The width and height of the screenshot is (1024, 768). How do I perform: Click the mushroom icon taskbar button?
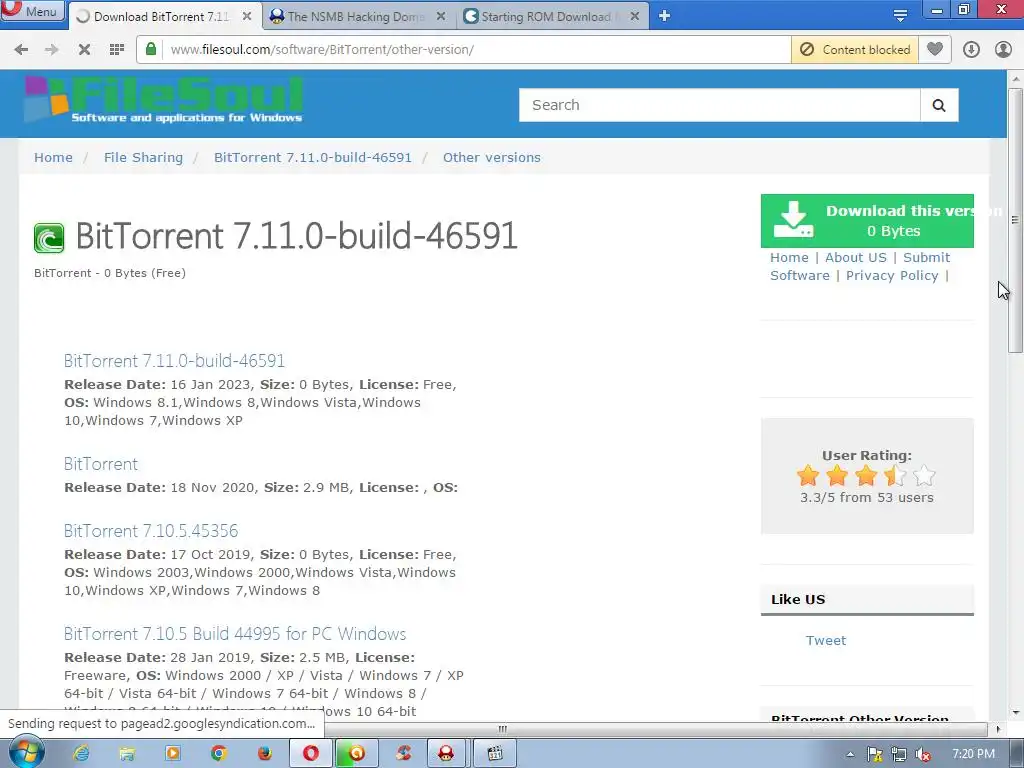(446, 754)
